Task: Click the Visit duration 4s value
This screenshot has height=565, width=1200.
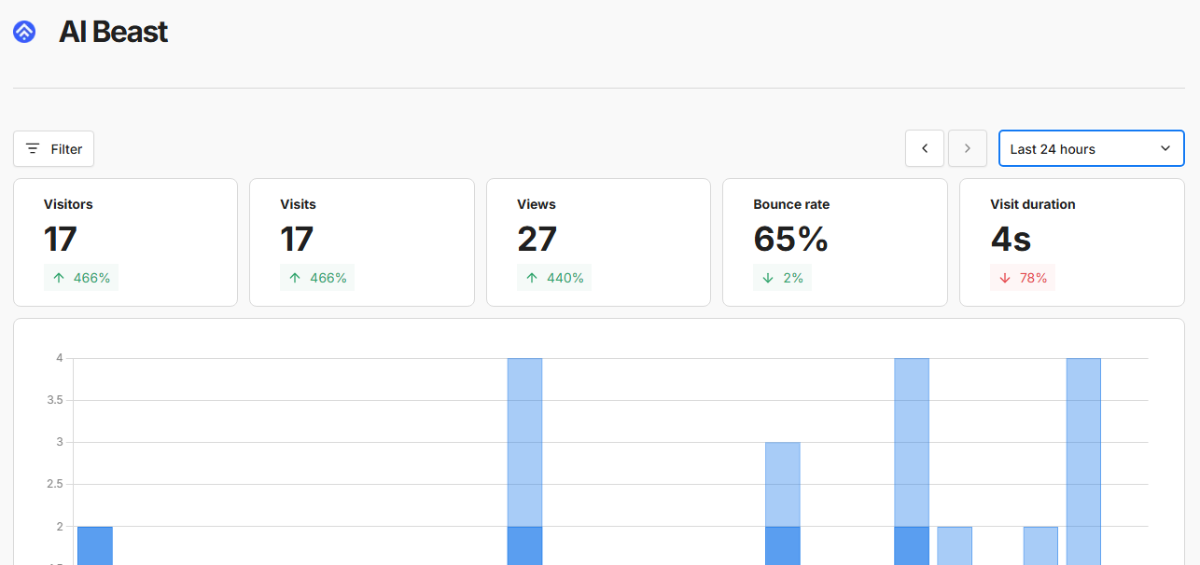Action: [x=1010, y=239]
